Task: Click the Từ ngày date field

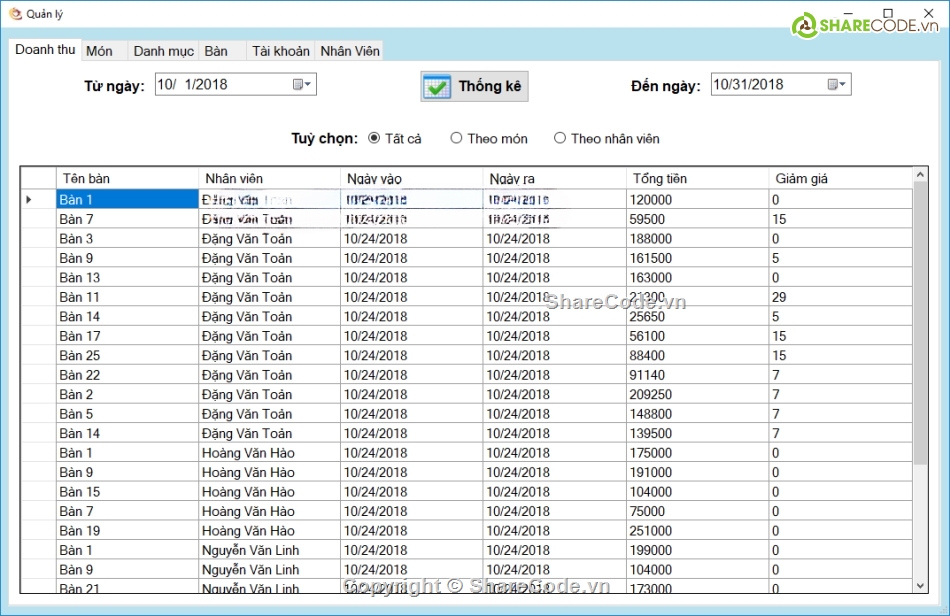Action: [x=236, y=84]
